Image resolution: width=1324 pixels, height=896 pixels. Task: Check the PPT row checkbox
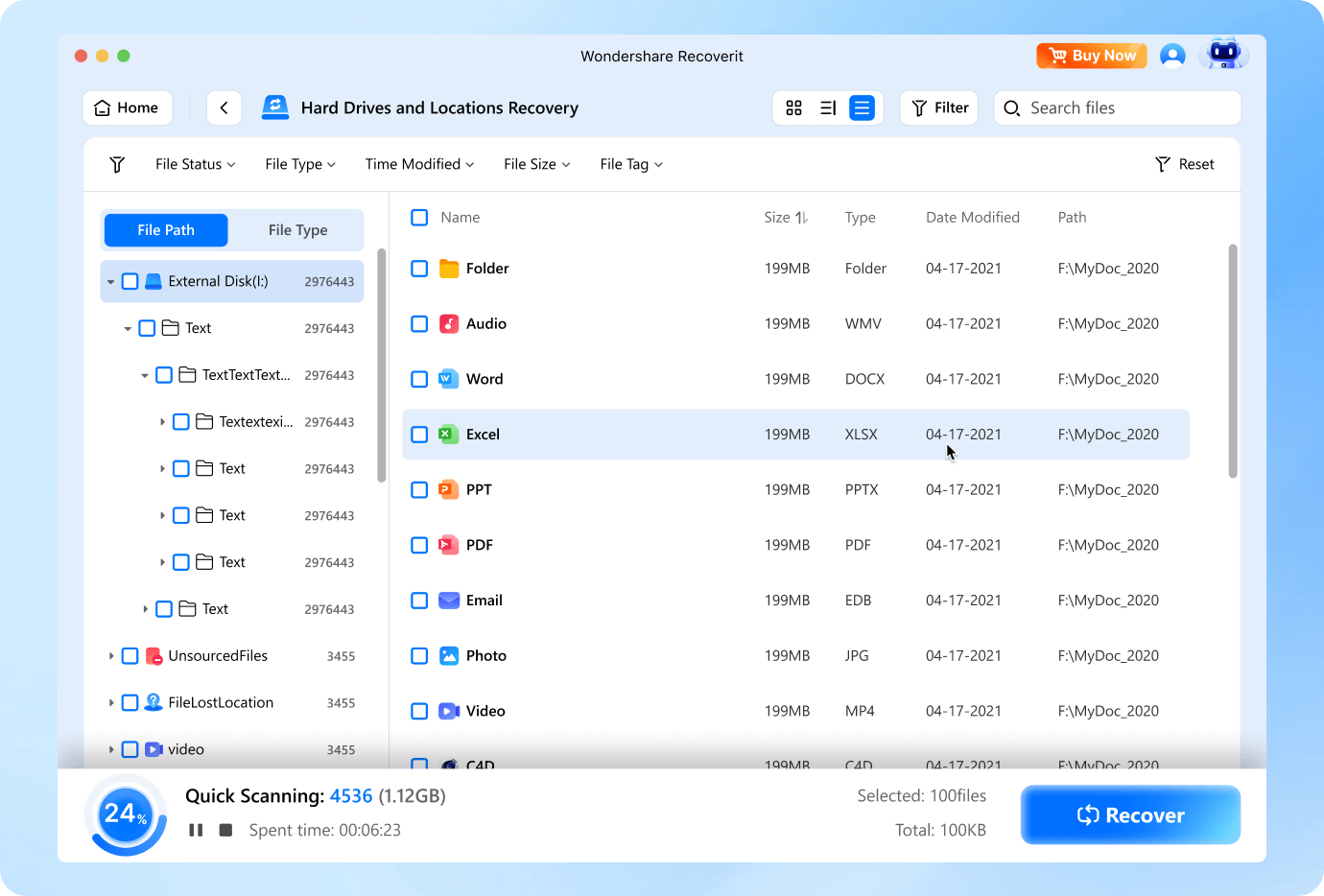[x=419, y=489]
